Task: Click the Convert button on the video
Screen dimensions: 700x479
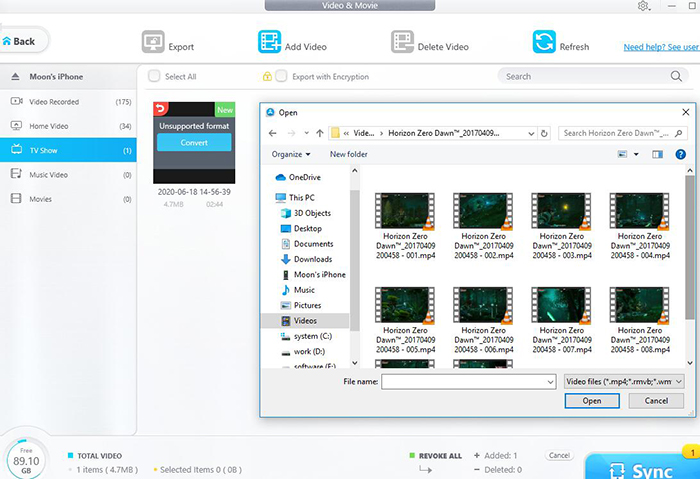Action: tap(193, 143)
